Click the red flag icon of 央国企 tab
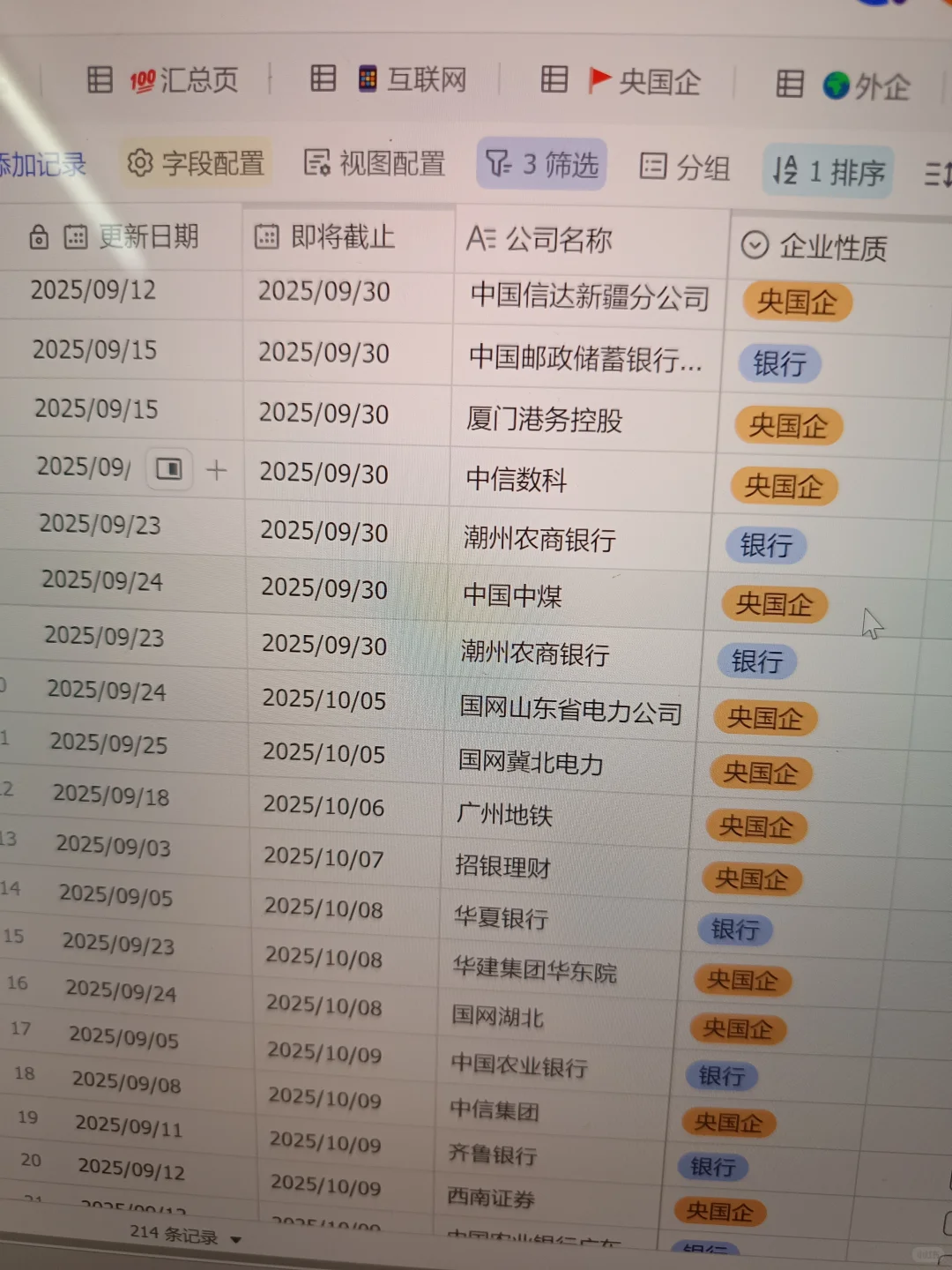 click(x=599, y=79)
